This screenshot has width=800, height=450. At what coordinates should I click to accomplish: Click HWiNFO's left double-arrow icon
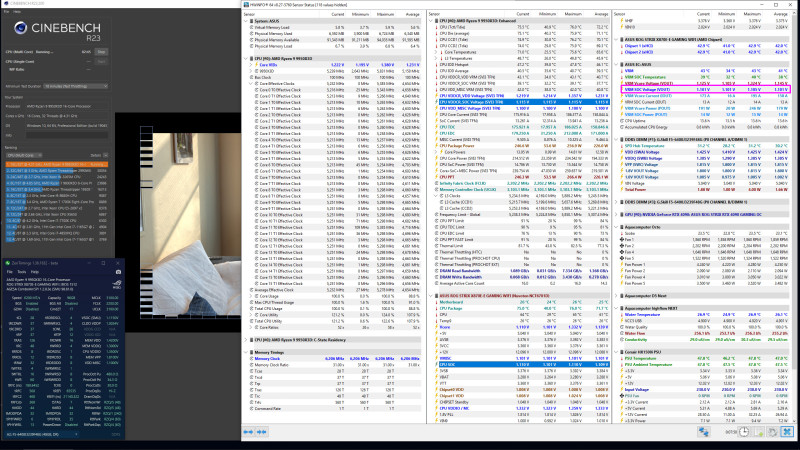[248, 432]
